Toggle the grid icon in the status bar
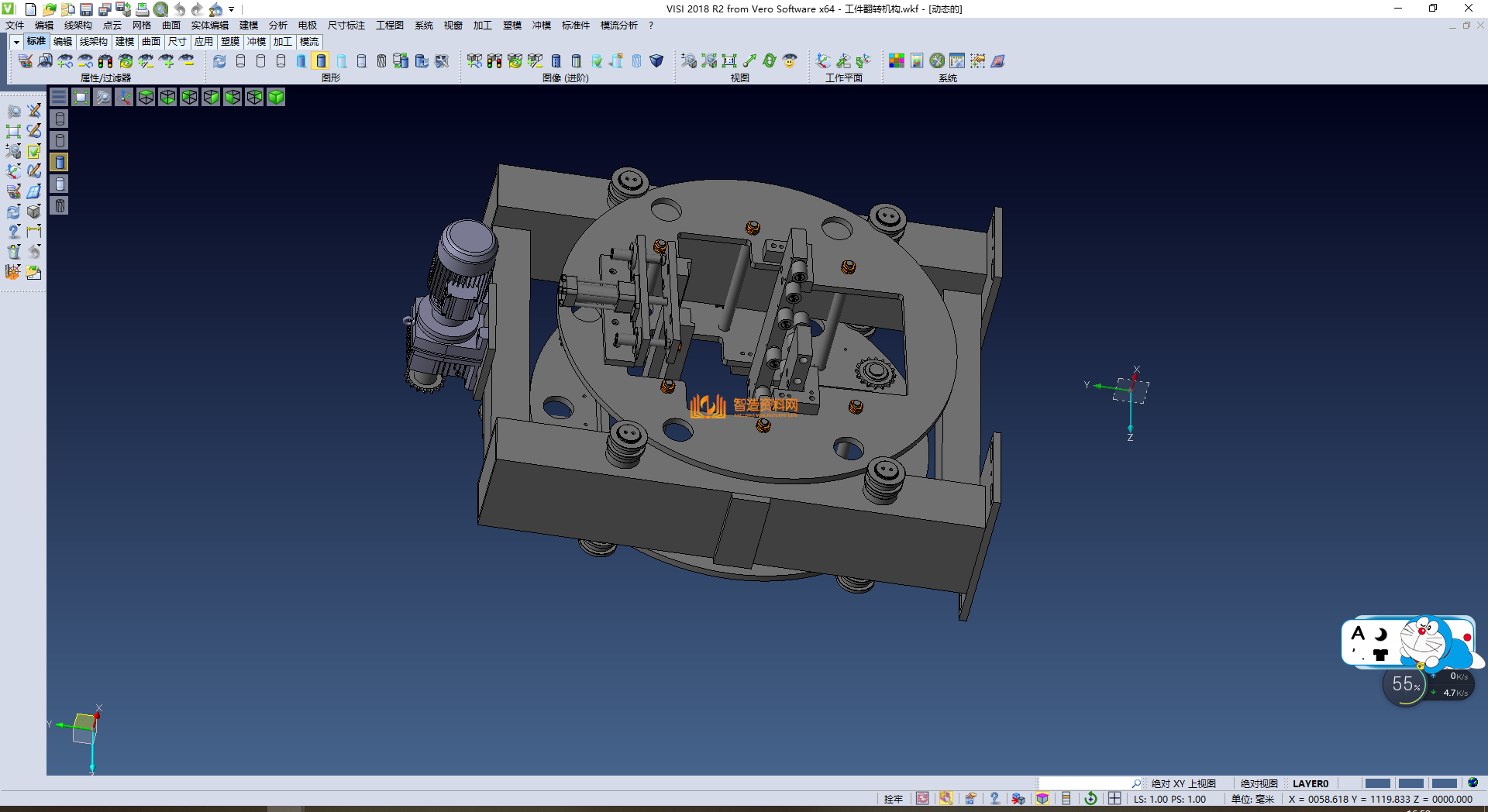 click(x=1114, y=799)
